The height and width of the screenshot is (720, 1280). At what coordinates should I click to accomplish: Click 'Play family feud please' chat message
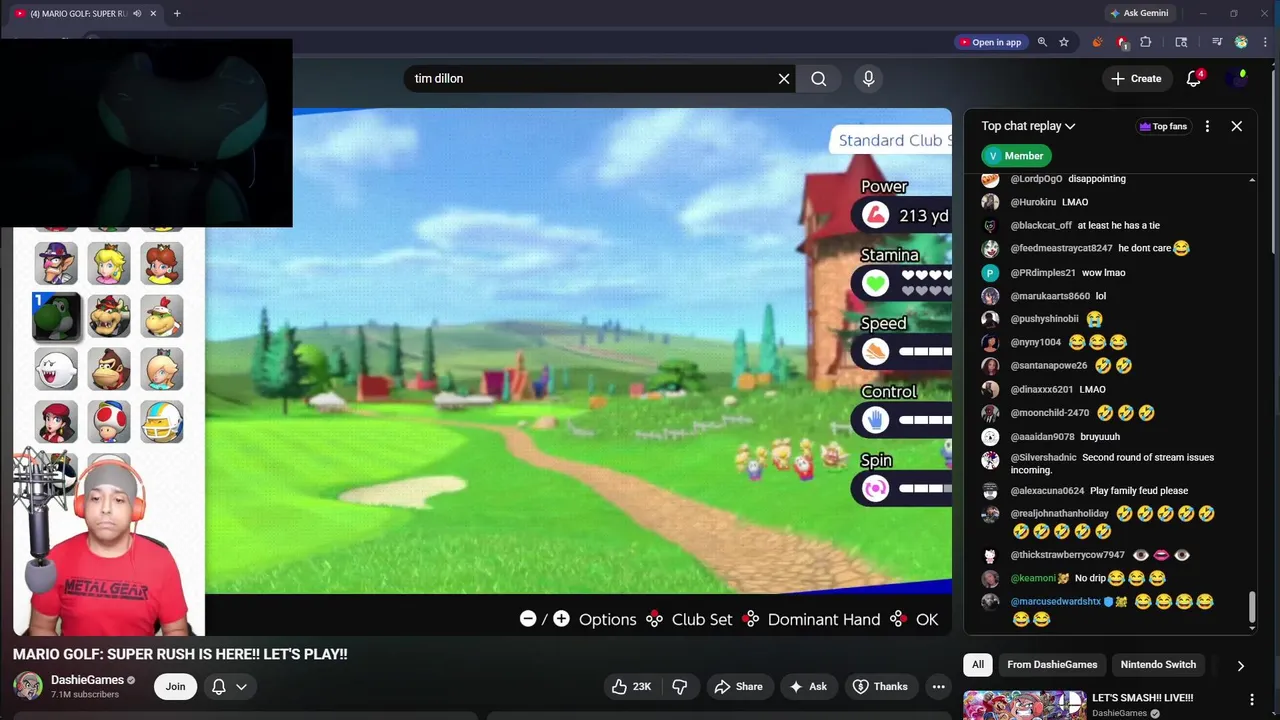[1139, 491]
